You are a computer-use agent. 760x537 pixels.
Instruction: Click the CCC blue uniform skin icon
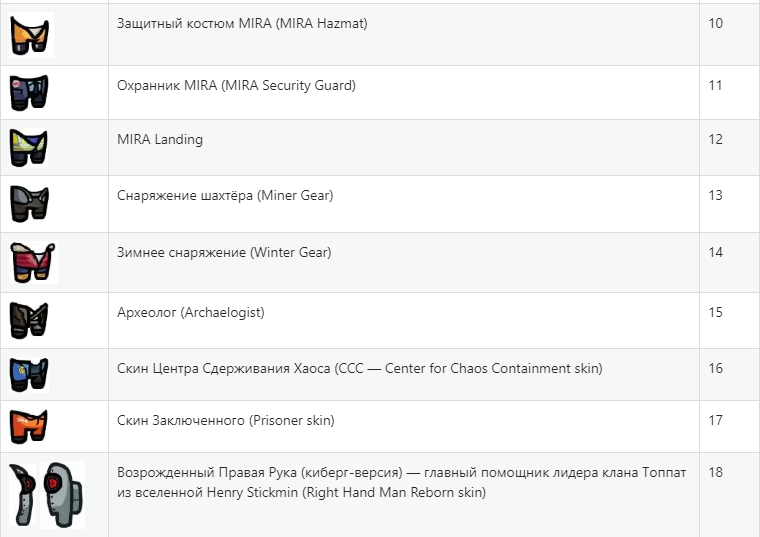[29, 375]
